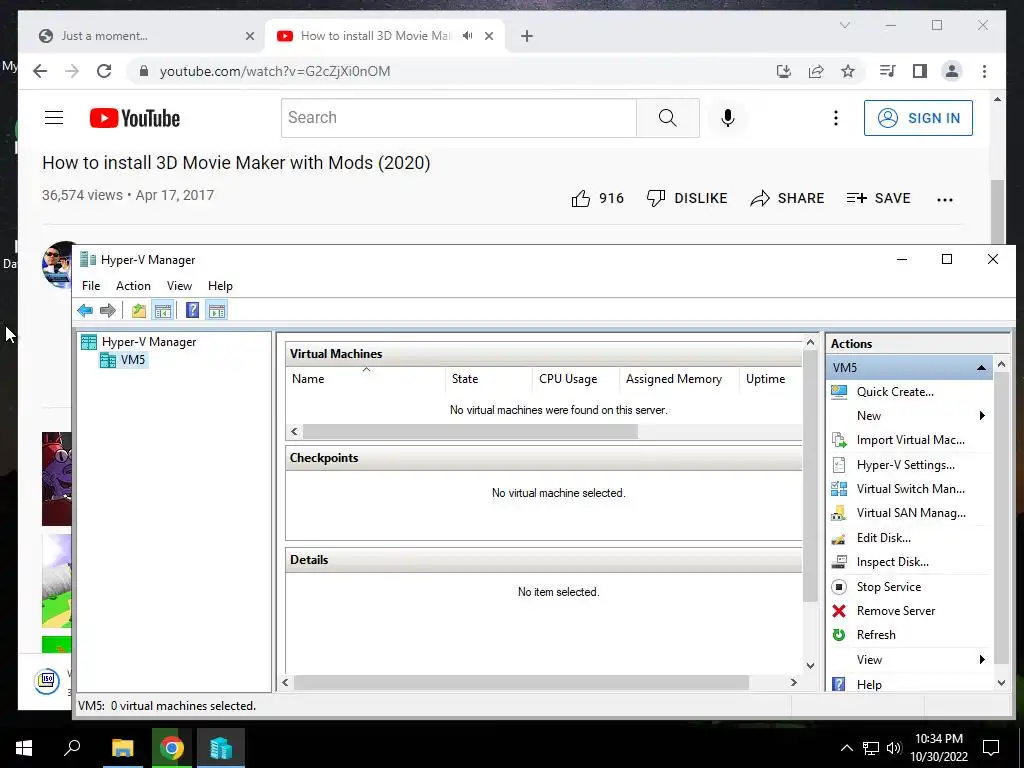Expand the View submenu in Actions
Screen dimensions: 1024x768
click(x=982, y=660)
